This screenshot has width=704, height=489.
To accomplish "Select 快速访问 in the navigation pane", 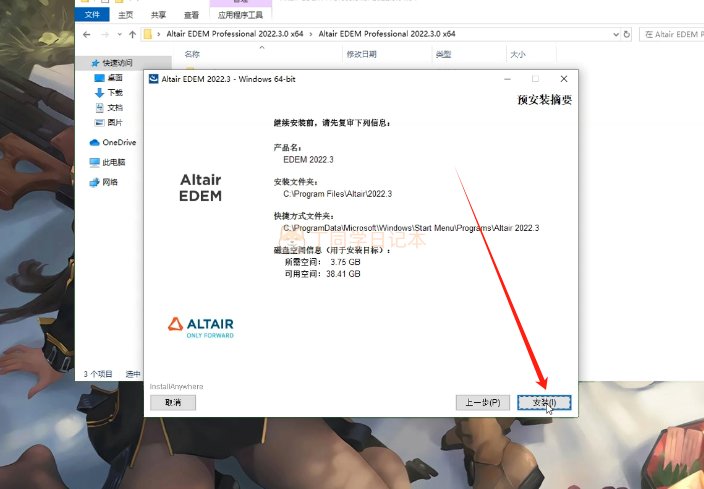I will pos(117,63).
